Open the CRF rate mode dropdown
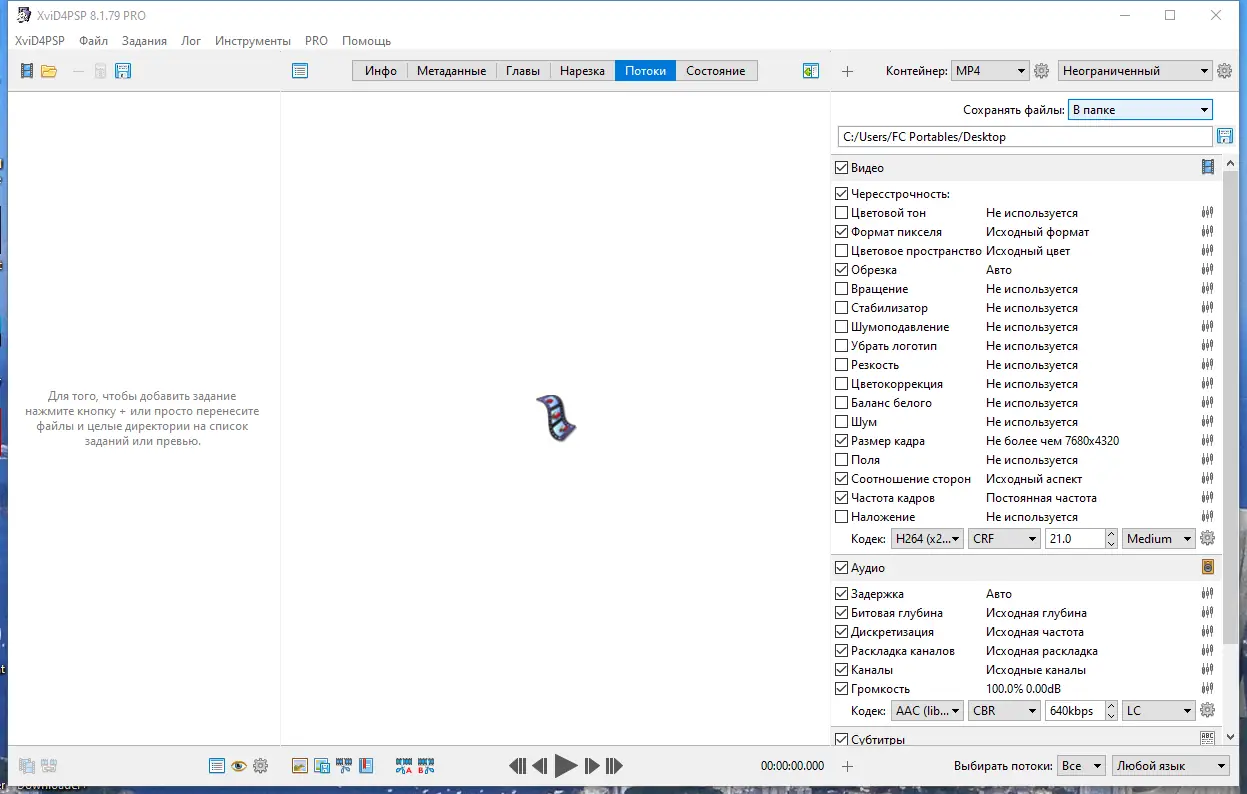Screen dimensions: 1247x794 pyautogui.click(x=1005, y=538)
